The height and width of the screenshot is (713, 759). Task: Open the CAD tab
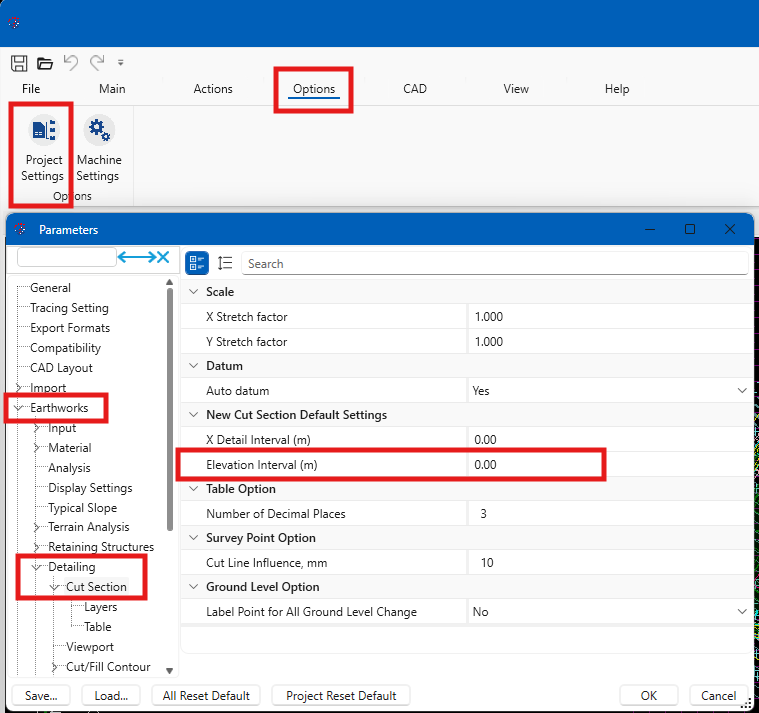pyautogui.click(x=415, y=89)
